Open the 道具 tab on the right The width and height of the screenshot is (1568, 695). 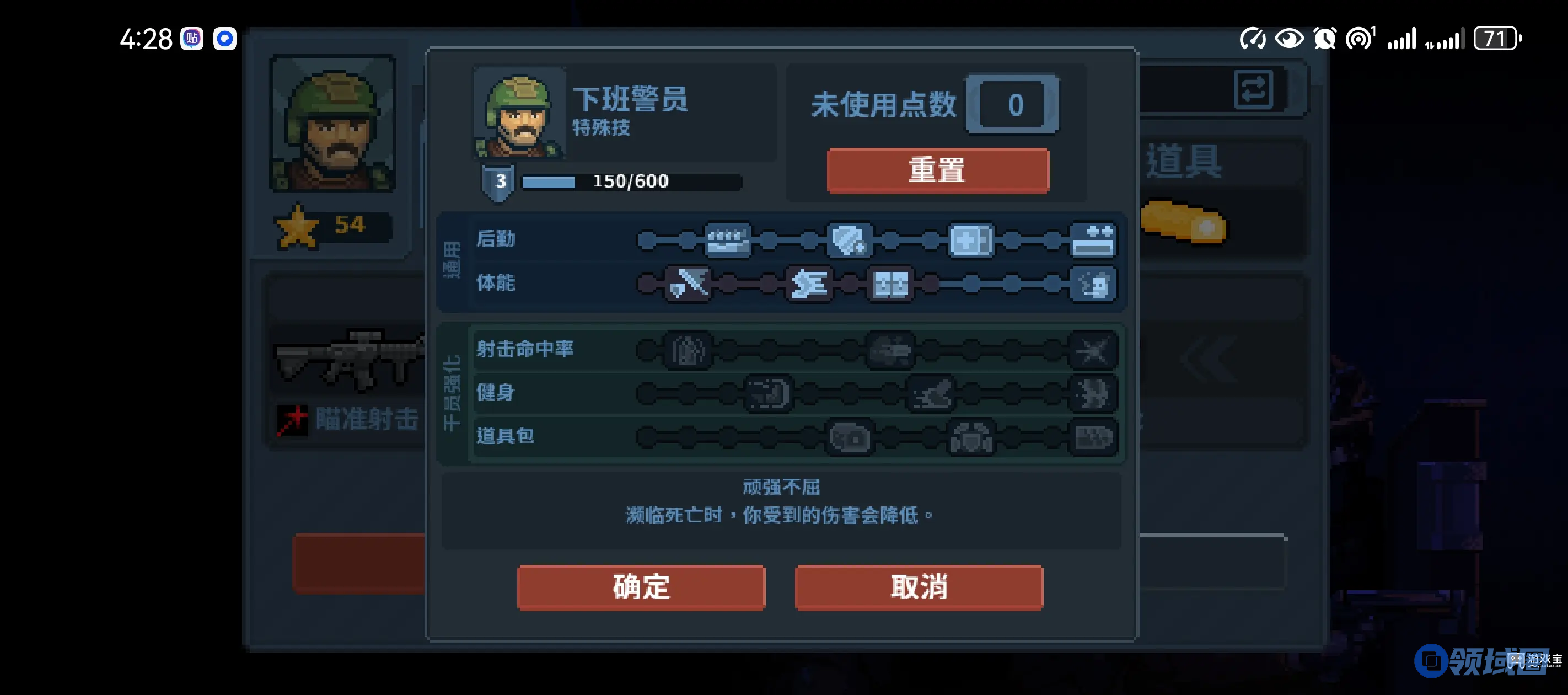tap(1183, 162)
